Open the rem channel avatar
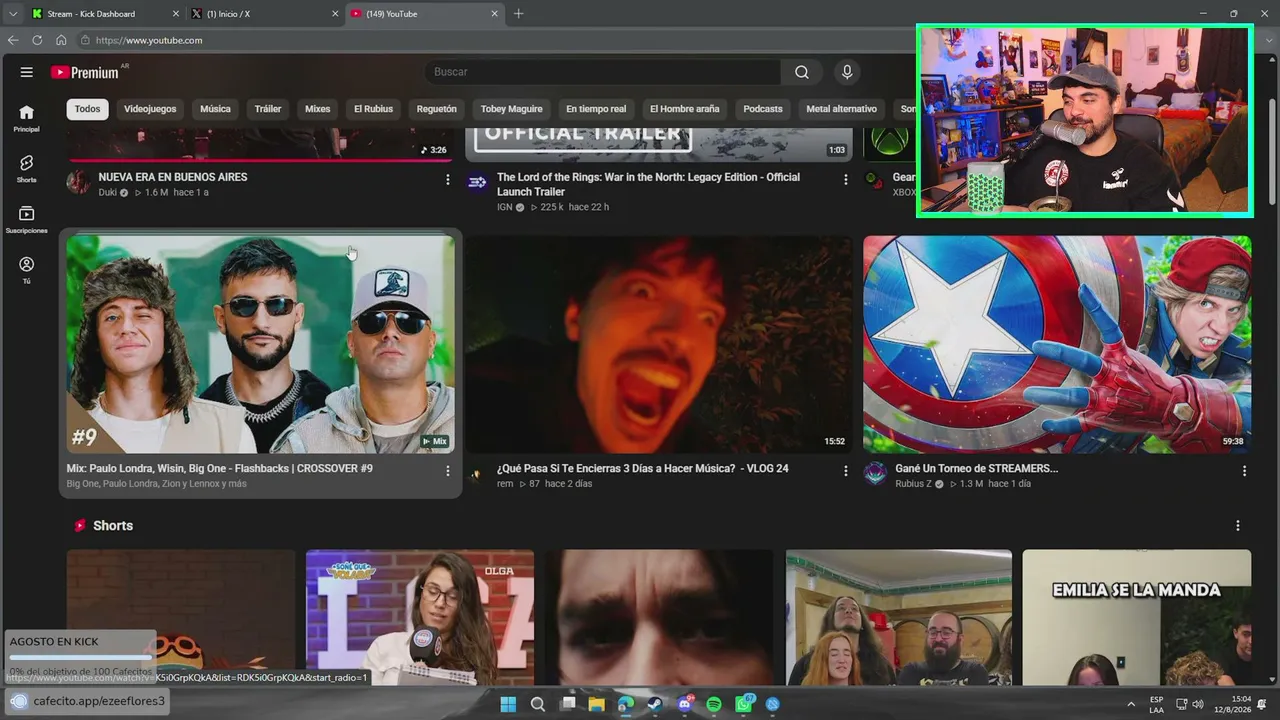Viewport: 1280px width, 720px height. tap(477, 473)
